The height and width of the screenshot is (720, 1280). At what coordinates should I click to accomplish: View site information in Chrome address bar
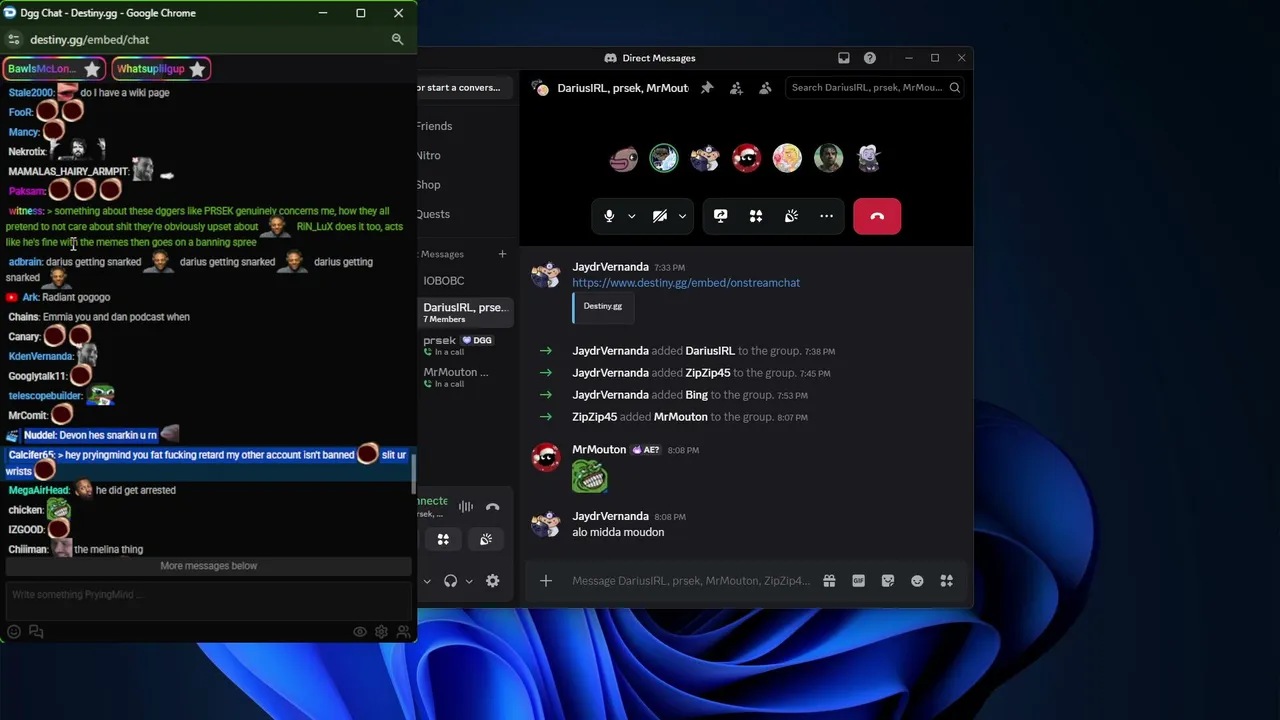[x=13, y=39]
